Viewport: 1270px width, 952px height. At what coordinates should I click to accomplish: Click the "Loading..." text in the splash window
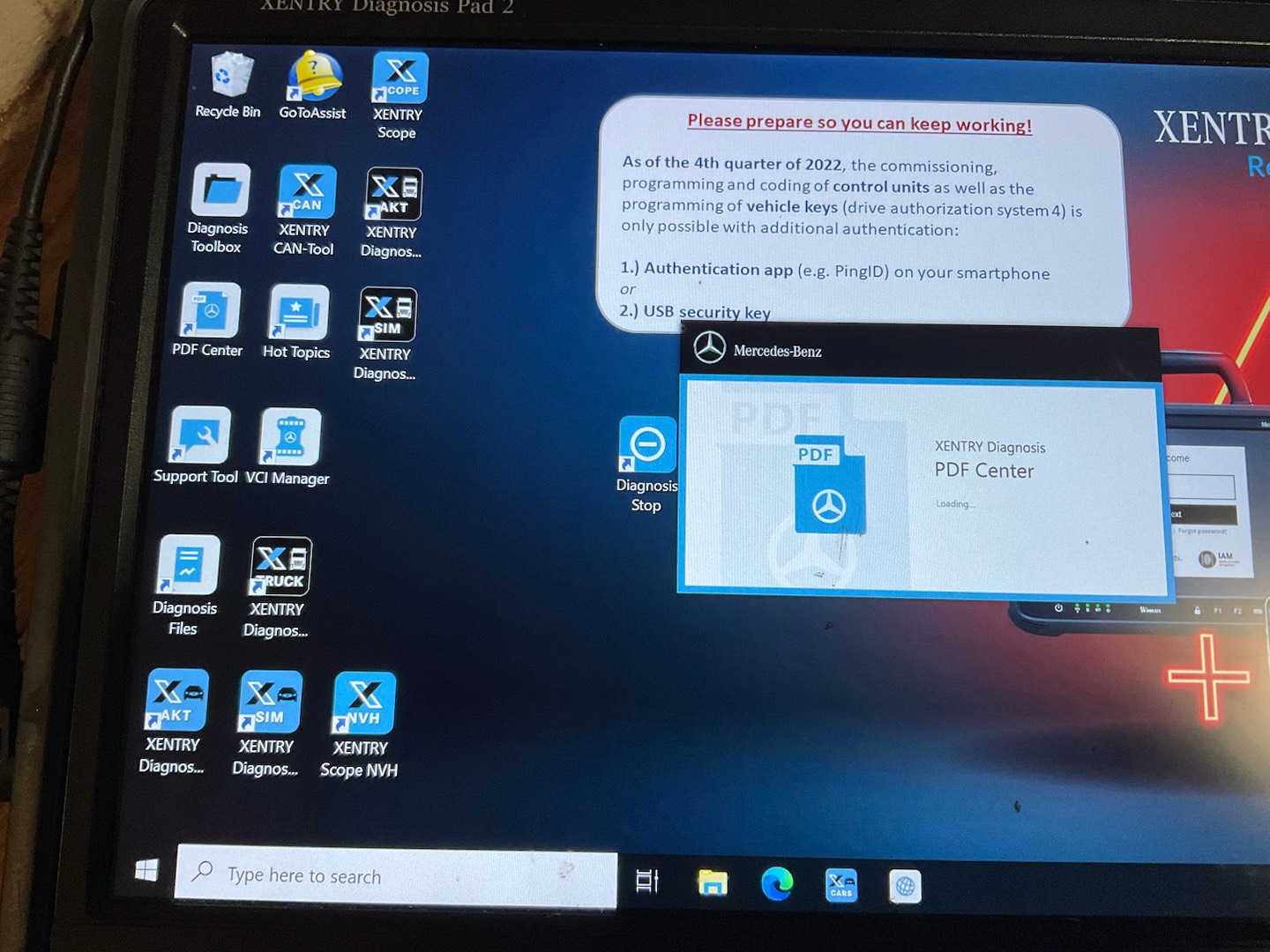(955, 504)
